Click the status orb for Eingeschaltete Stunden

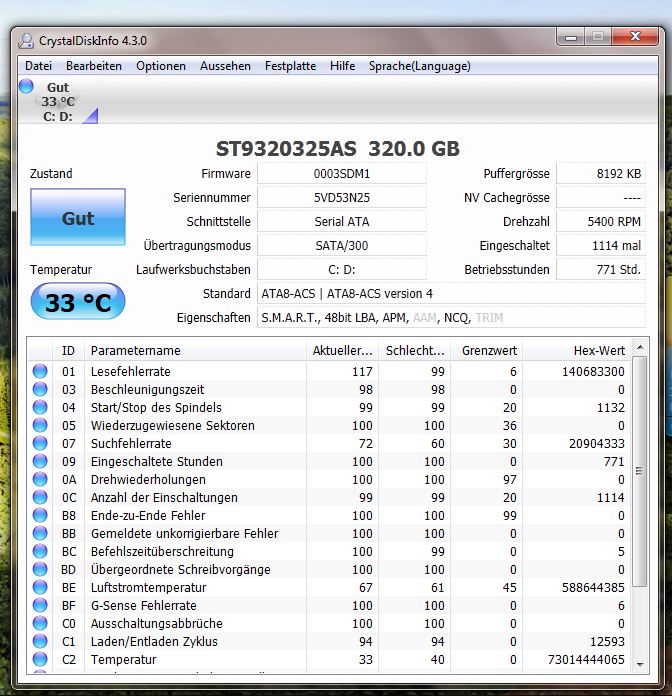(40, 461)
